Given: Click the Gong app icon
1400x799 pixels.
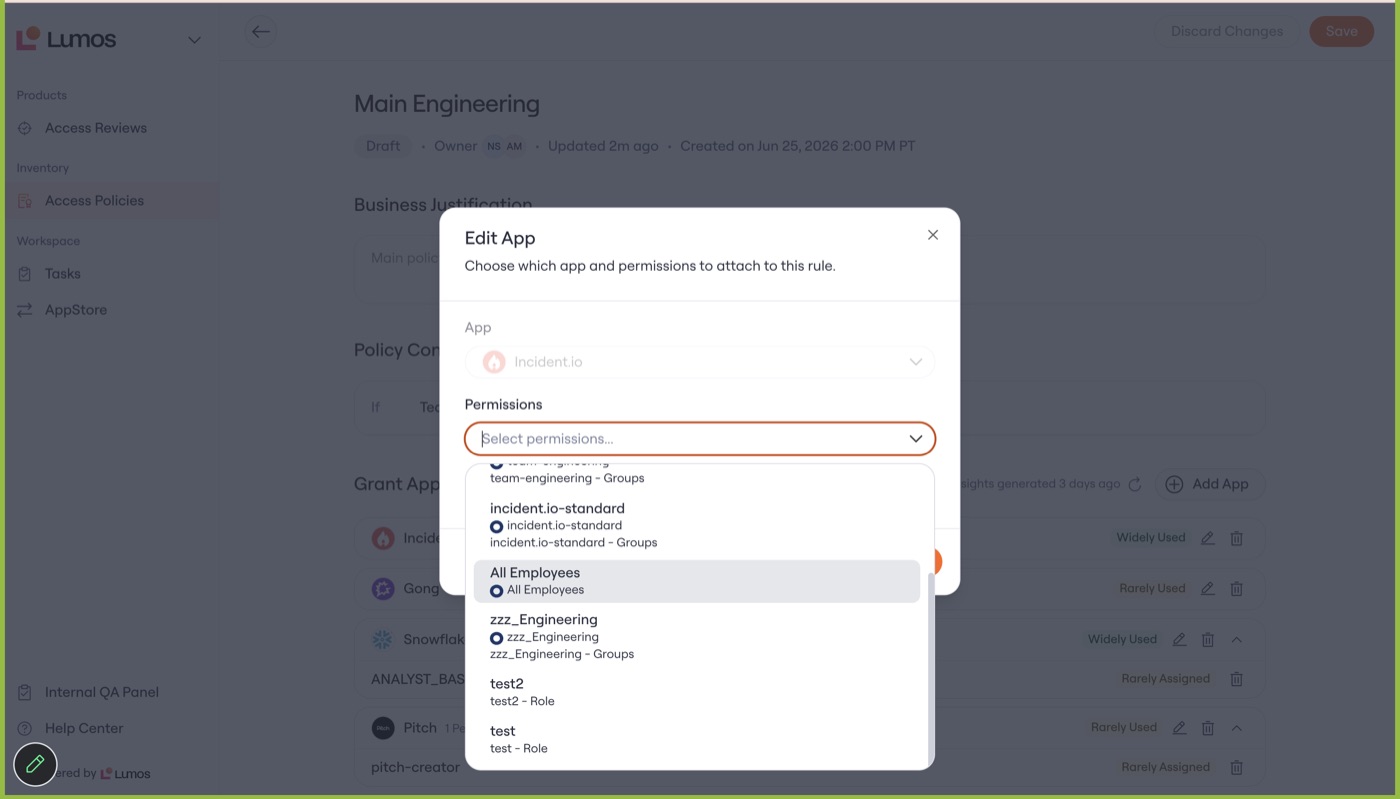Looking at the screenshot, I should click(x=383, y=589).
